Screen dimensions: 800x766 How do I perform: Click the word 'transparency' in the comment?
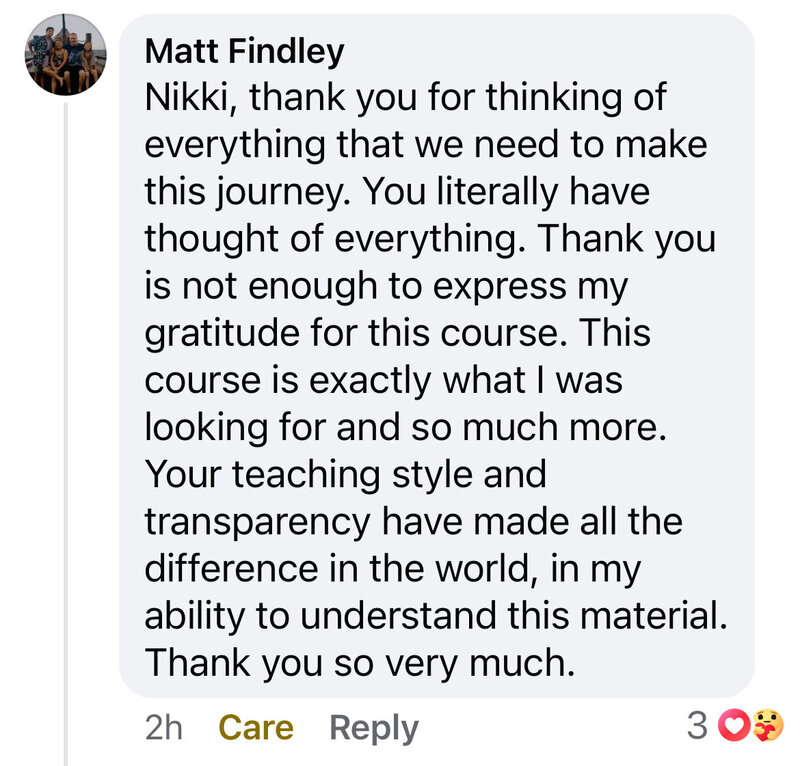(257, 523)
